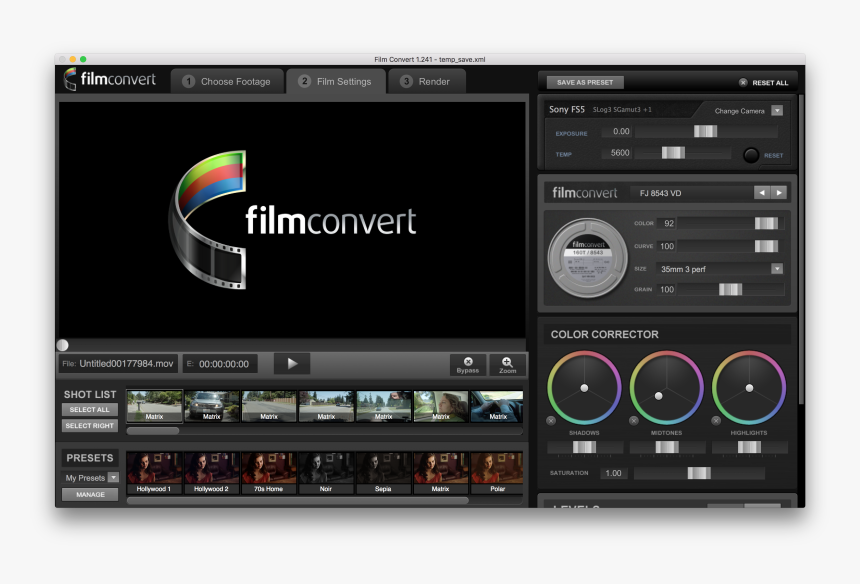860x584 pixels.
Task: Switch to Choose Footage tab
Action: [227, 81]
